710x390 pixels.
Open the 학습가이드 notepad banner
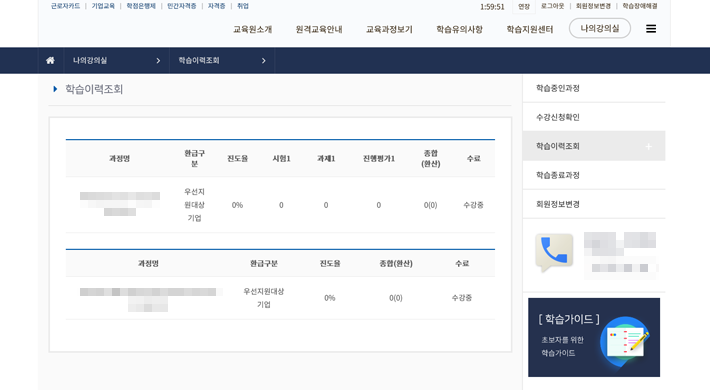click(x=594, y=337)
